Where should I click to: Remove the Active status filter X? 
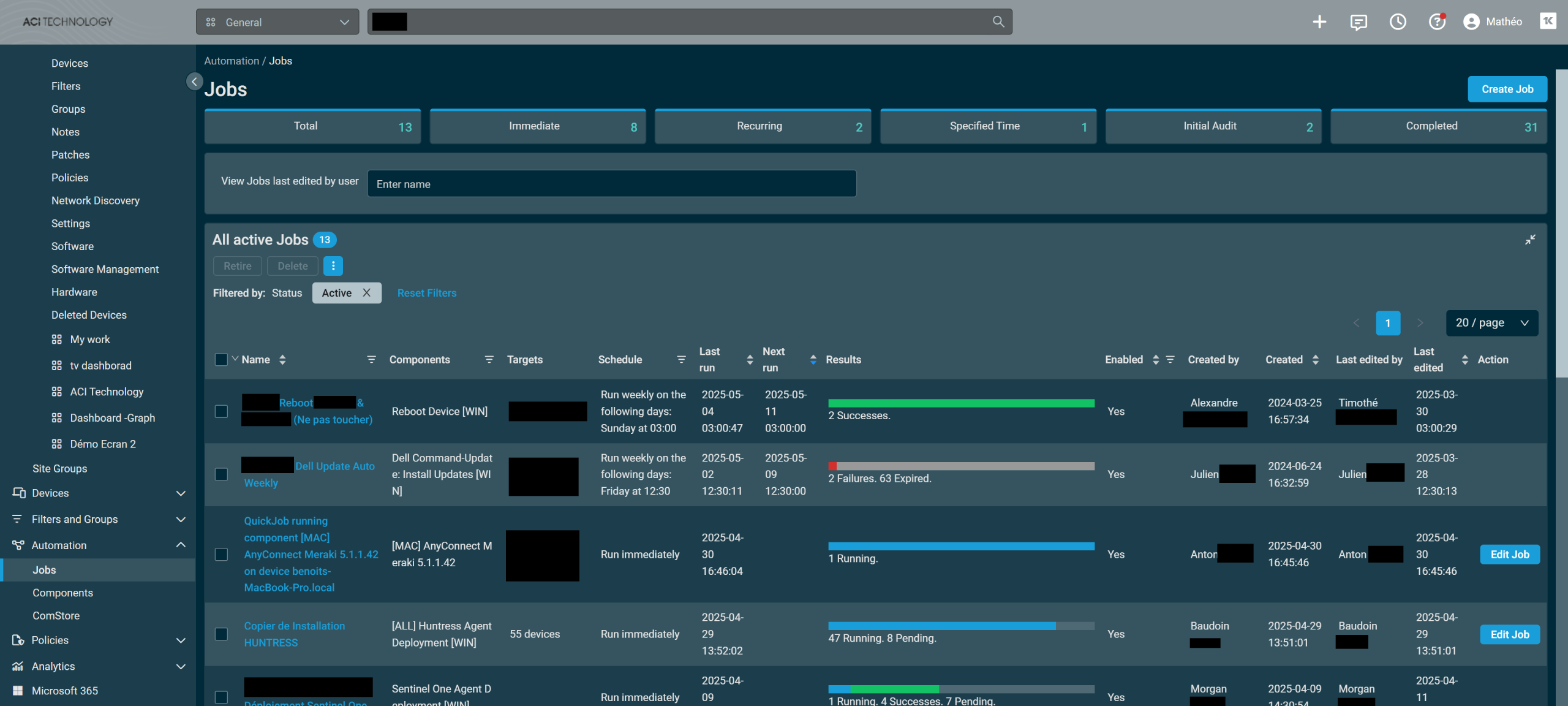pyautogui.click(x=366, y=293)
